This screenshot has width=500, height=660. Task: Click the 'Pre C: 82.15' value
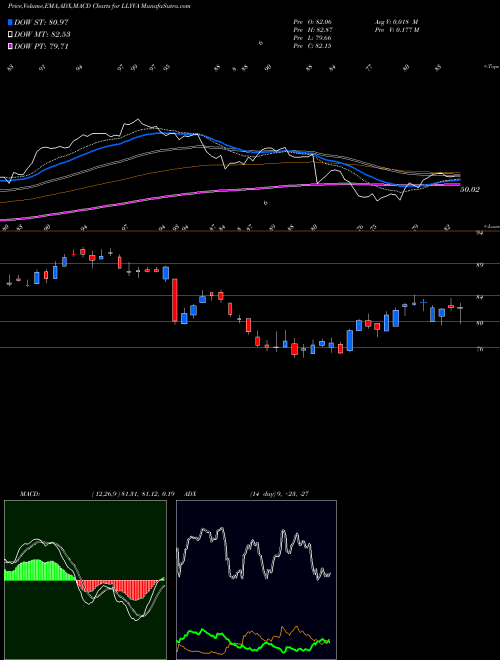point(313,46)
